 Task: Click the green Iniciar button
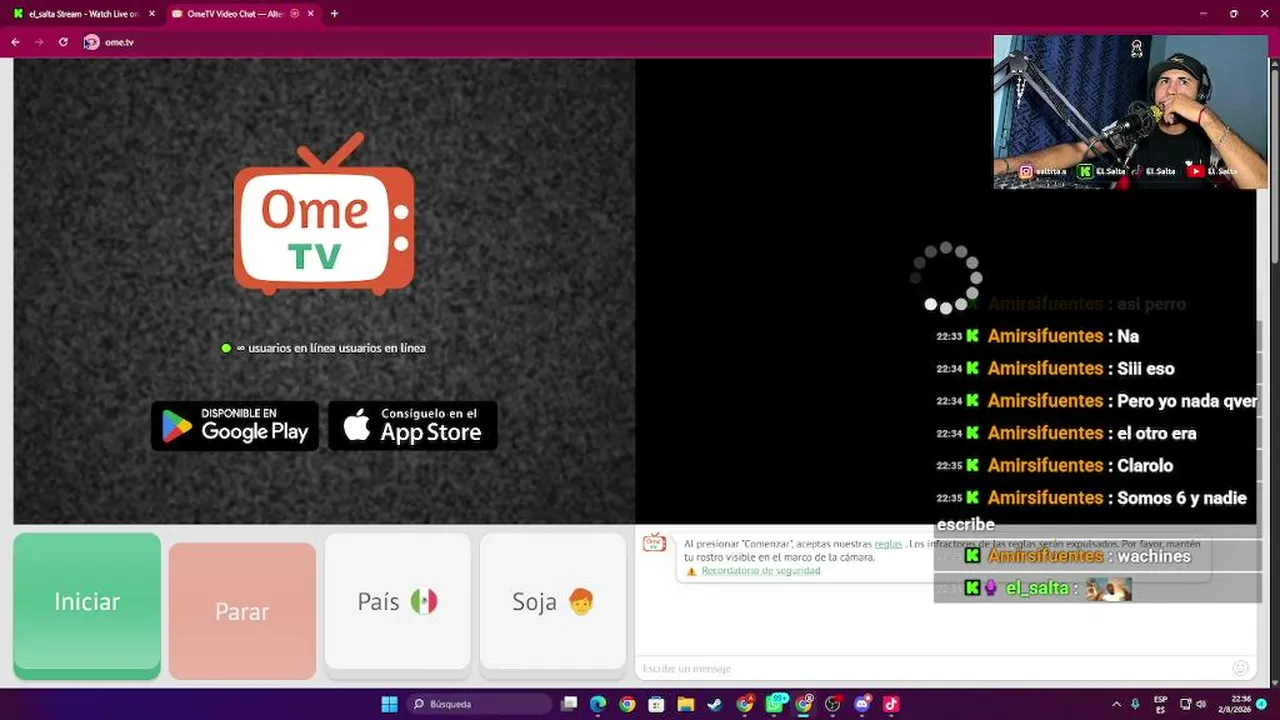87,606
